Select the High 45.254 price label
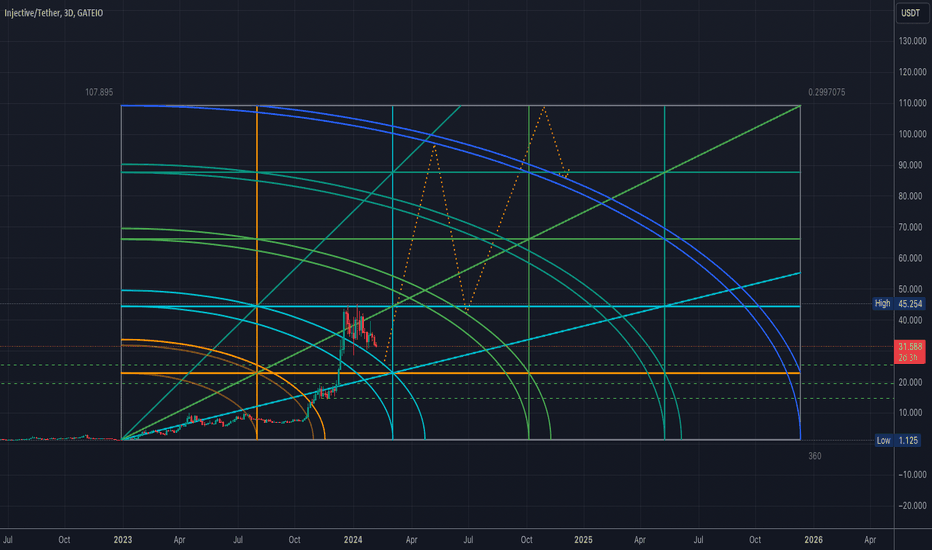Image resolution: width=932 pixels, height=550 pixels. (x=899, y=304)
